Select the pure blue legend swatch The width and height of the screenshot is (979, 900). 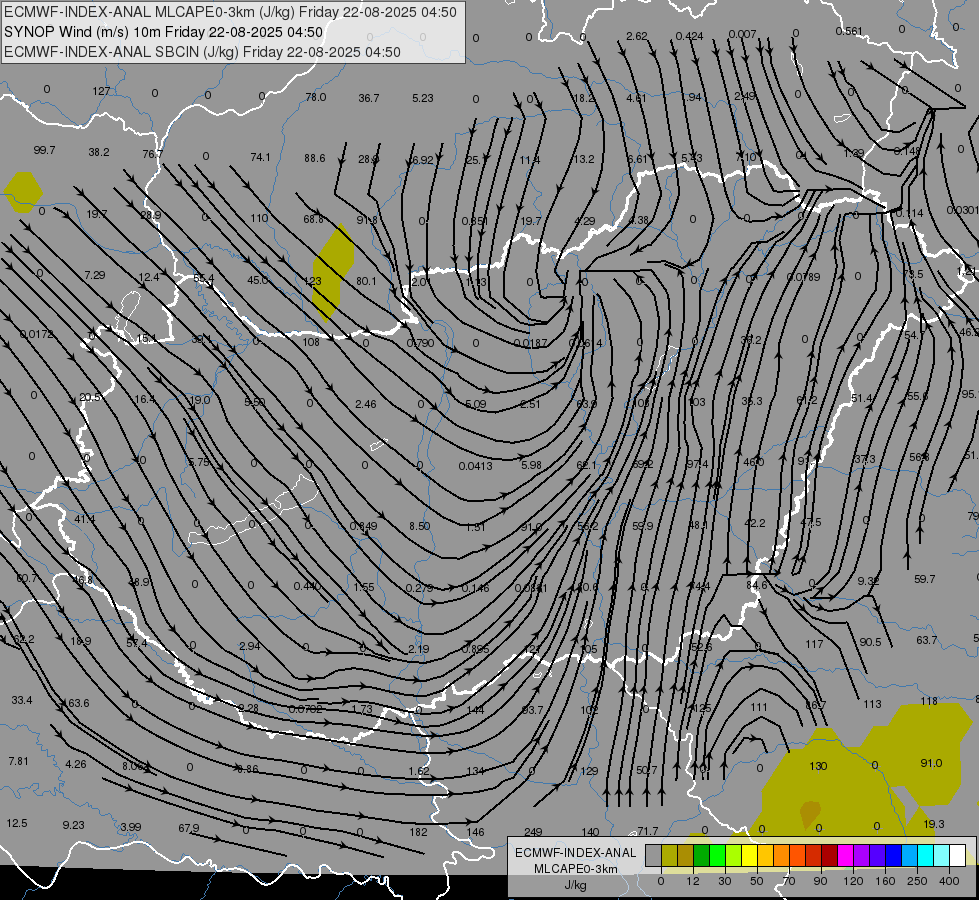(893, 855)
